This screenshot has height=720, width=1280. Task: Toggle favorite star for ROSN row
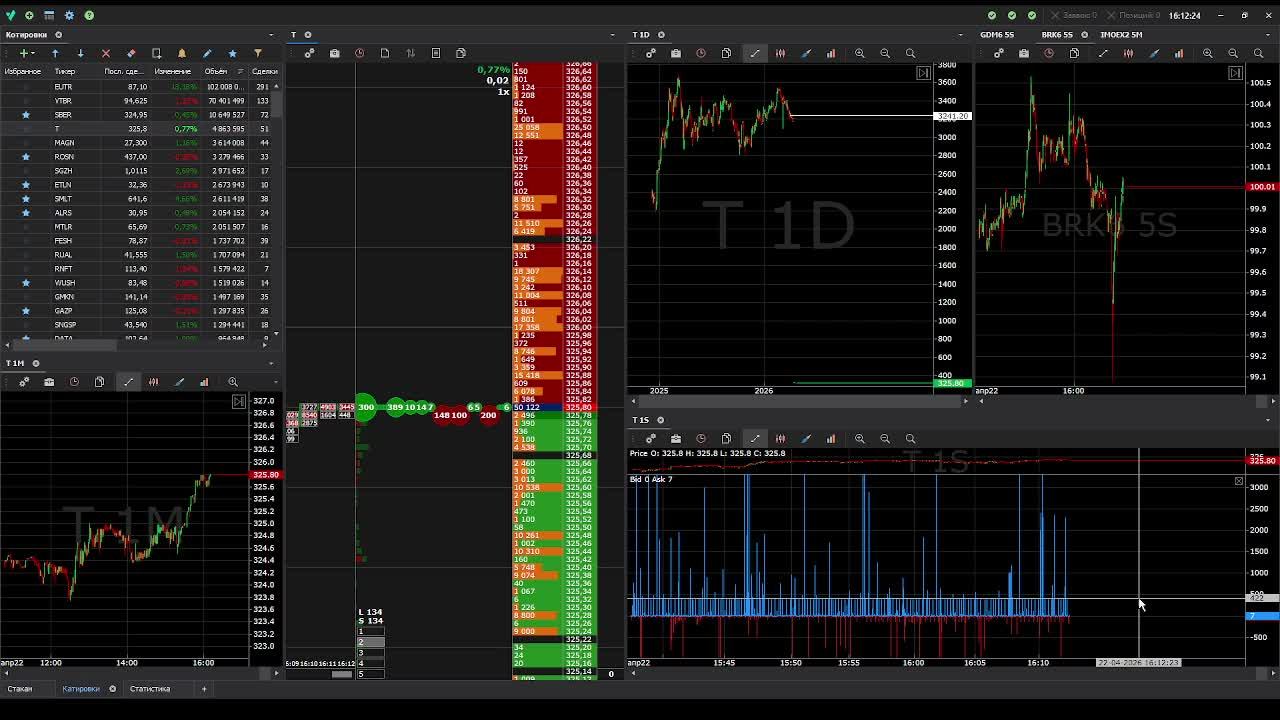[x=26, y=157]
